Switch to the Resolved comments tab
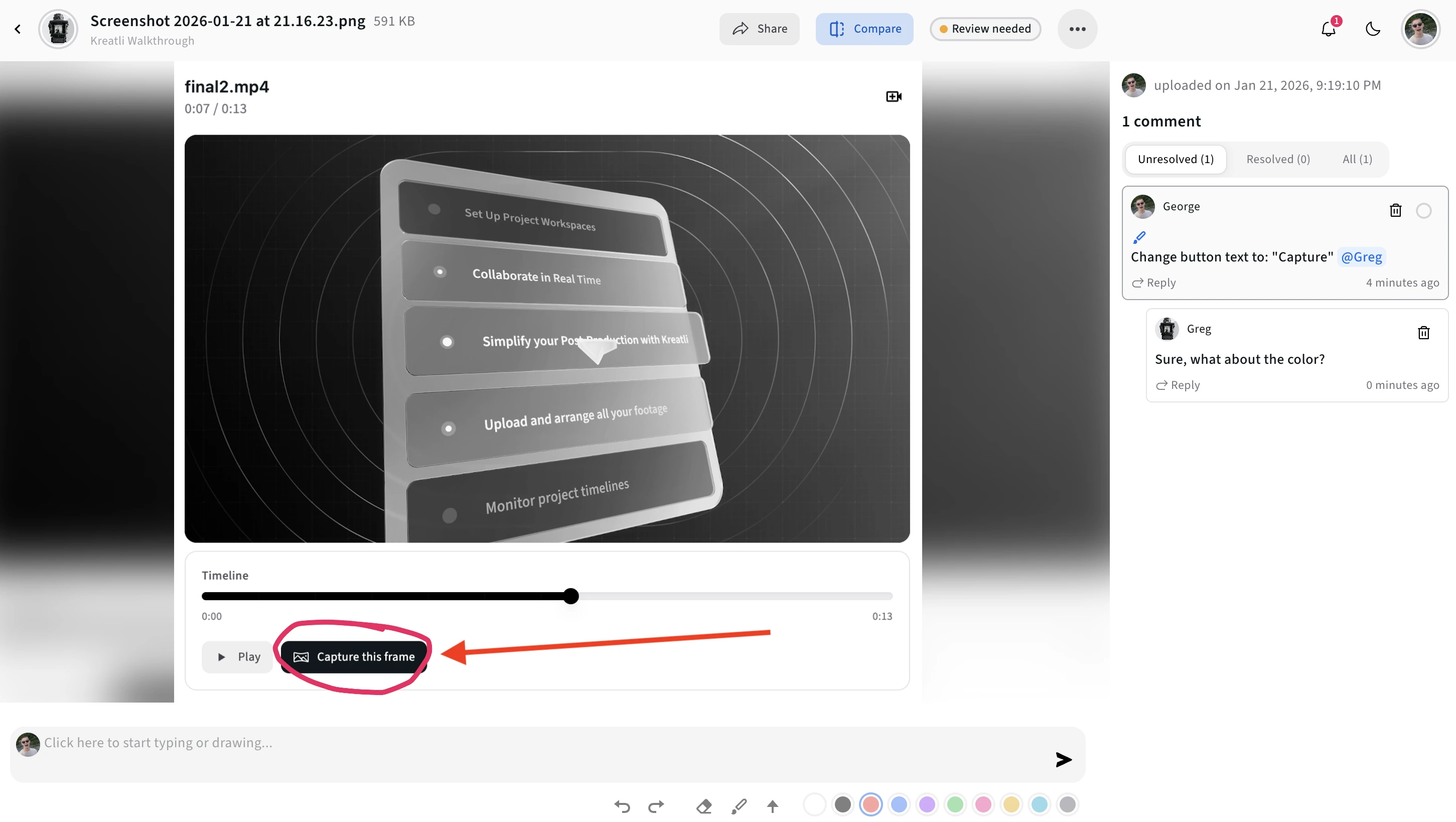Viewport: 1456px width, 822px height. coord(1278,159)
